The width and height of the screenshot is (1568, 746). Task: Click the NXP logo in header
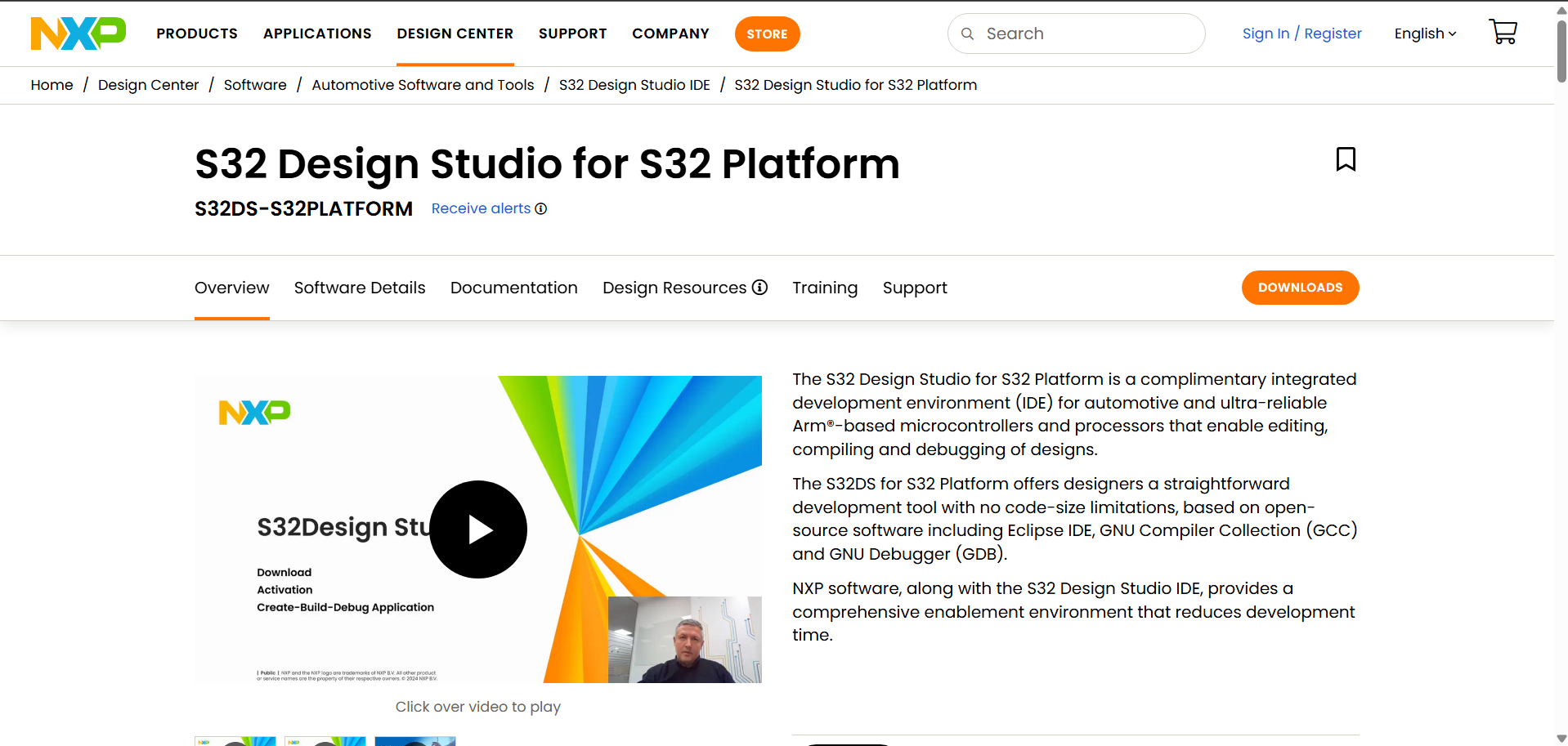click(x=78, y=34)
